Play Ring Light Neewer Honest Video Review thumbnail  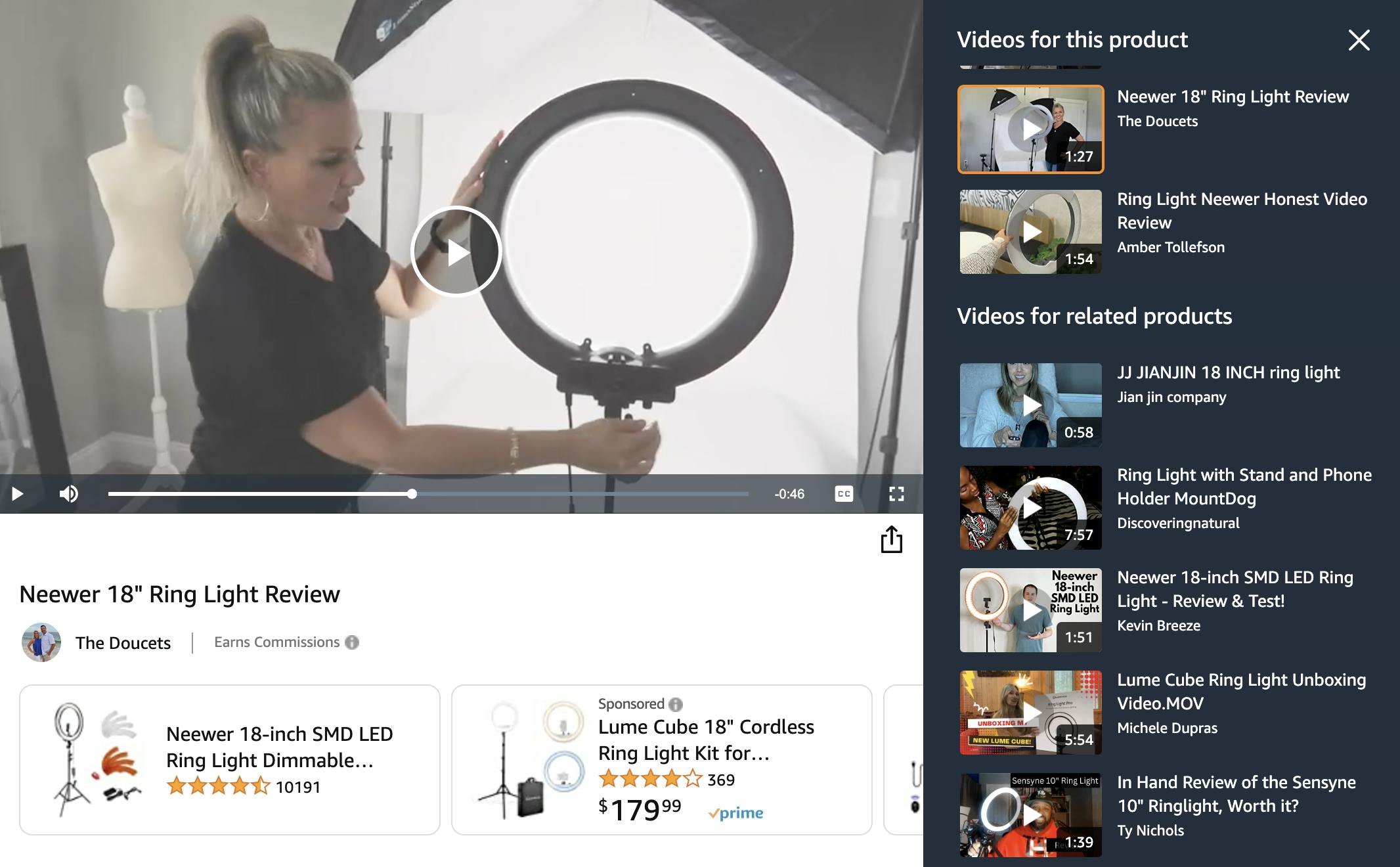pos(1030,232)
